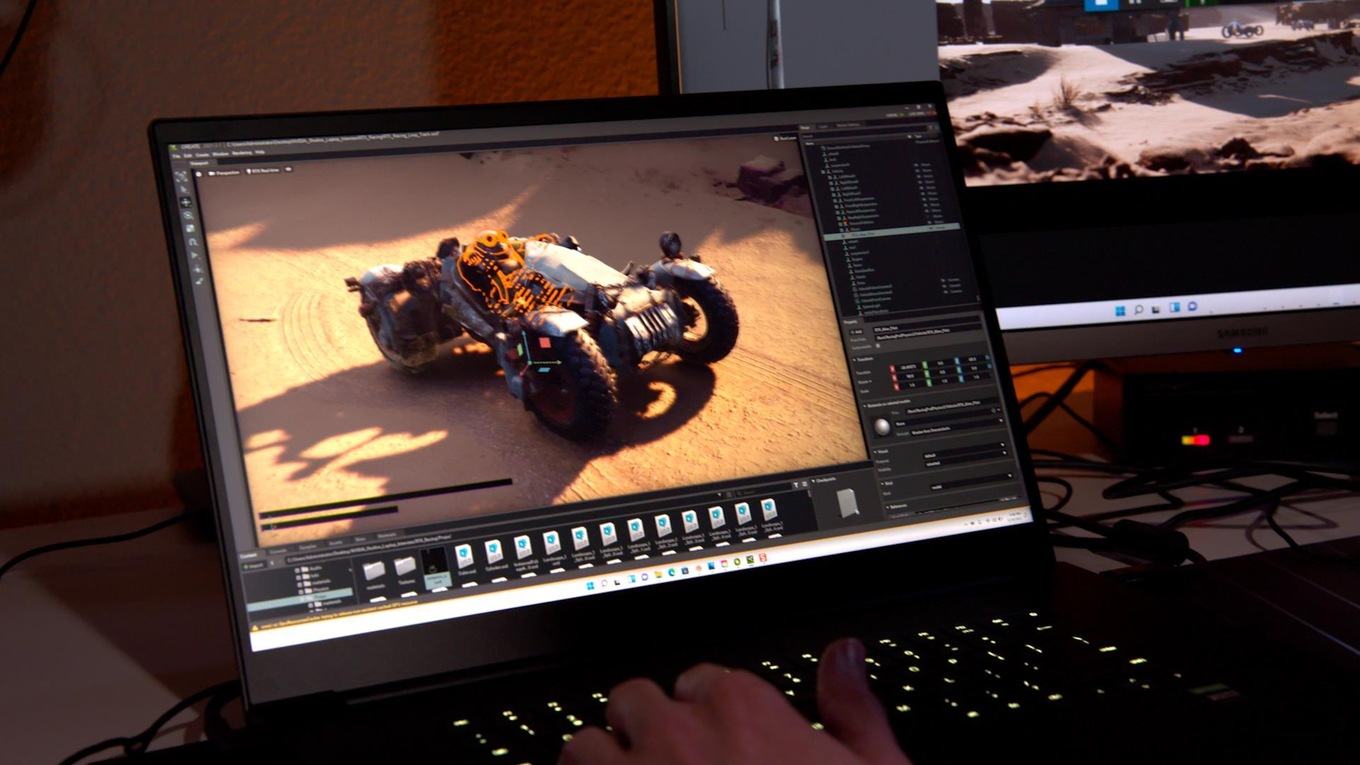Activate the highlighted Move tool
The width and height of the screenshot is (1360, 765).
pos(186,202)
